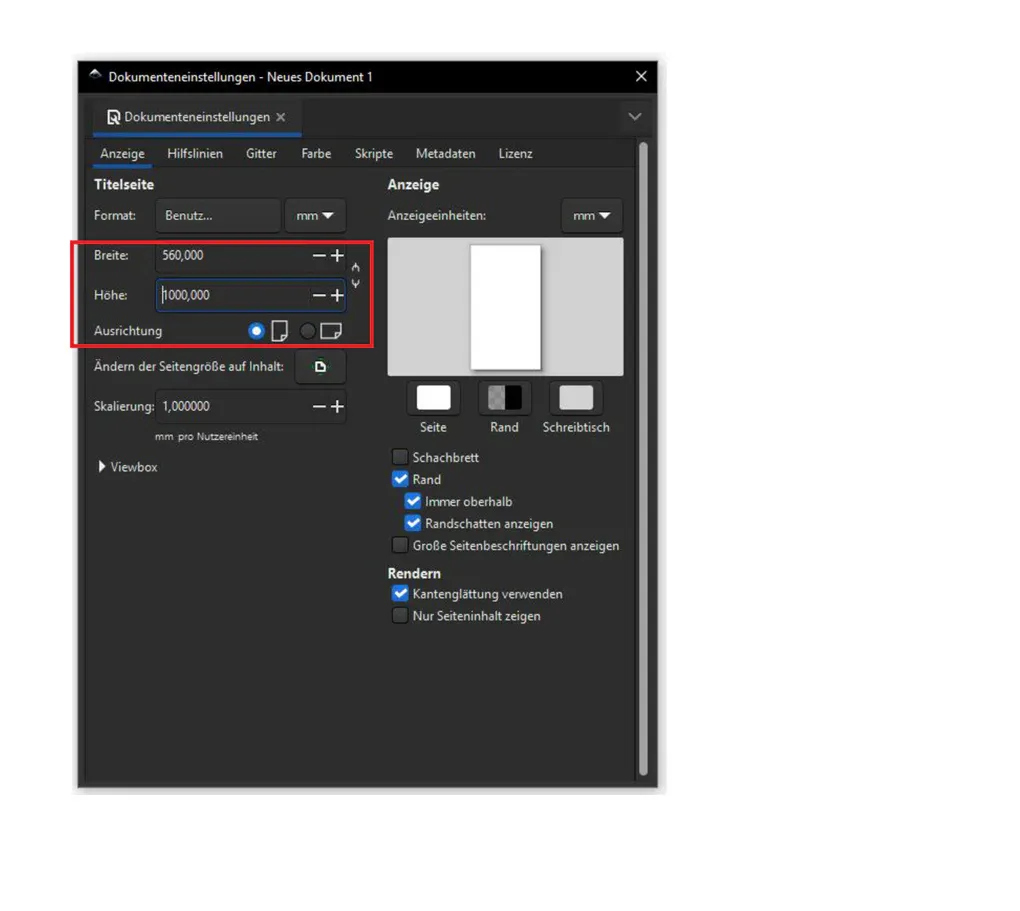
Task: Open the Anzeigeeinheiten mm dropdown
Action: pyautogui.click(x=591, y=215)
